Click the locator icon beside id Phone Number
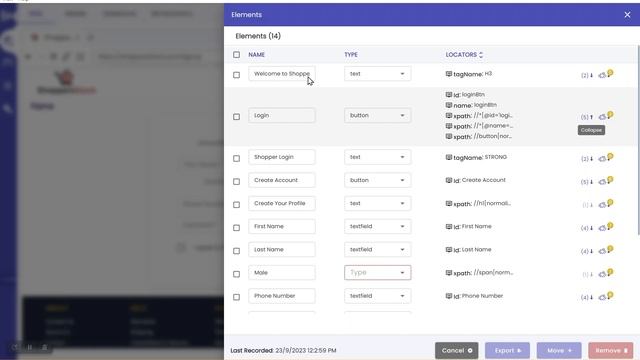This screenshot has height=360, width=640. click(x=449, y=296)
